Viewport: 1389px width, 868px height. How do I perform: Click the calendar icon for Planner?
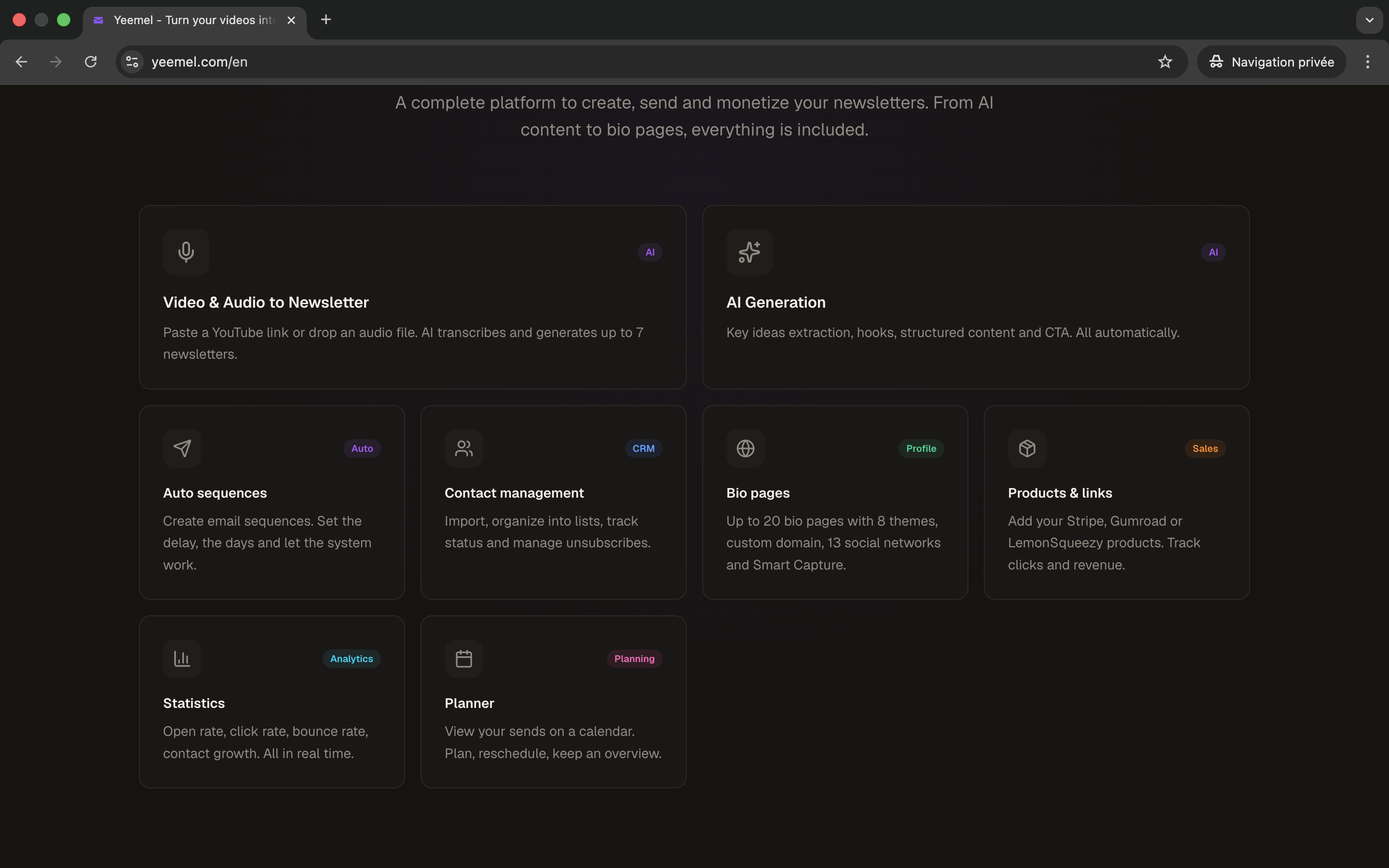tap(464, 658)
